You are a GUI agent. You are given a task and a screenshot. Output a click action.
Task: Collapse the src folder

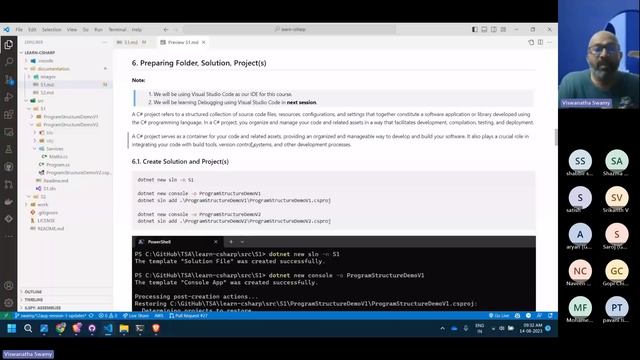40,100
